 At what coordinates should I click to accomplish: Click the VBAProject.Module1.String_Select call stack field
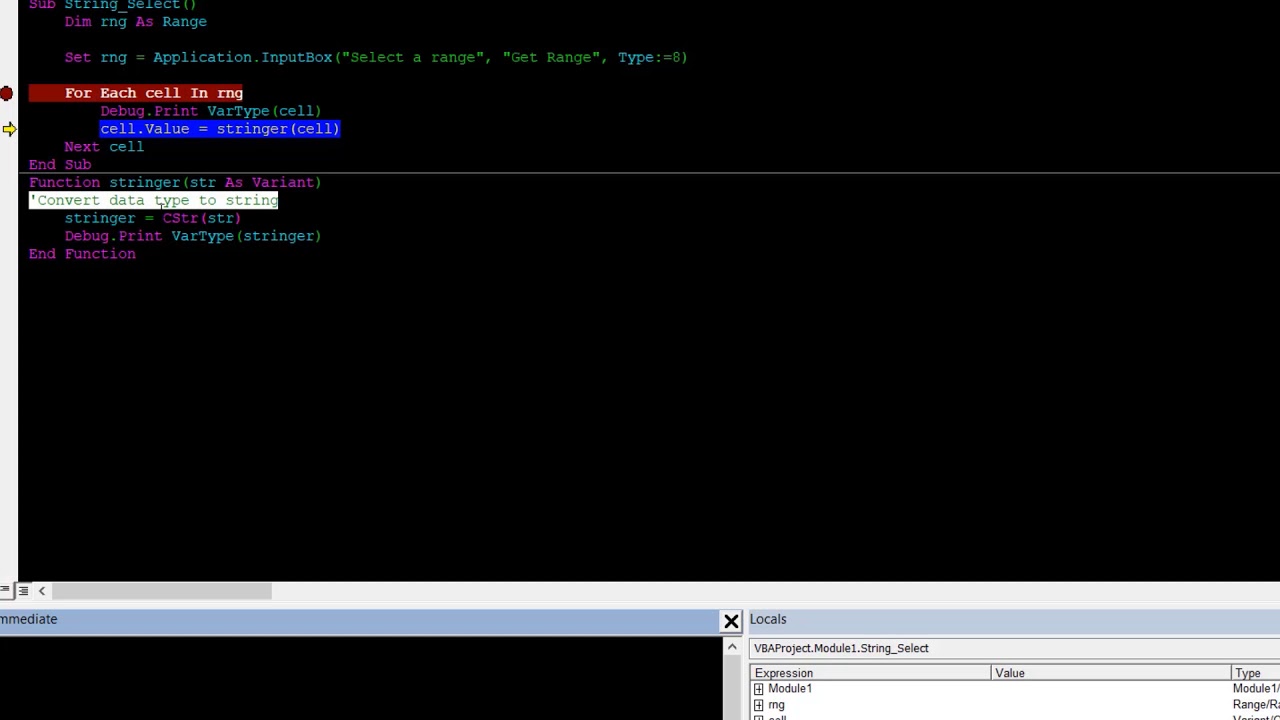(1014, 648)
